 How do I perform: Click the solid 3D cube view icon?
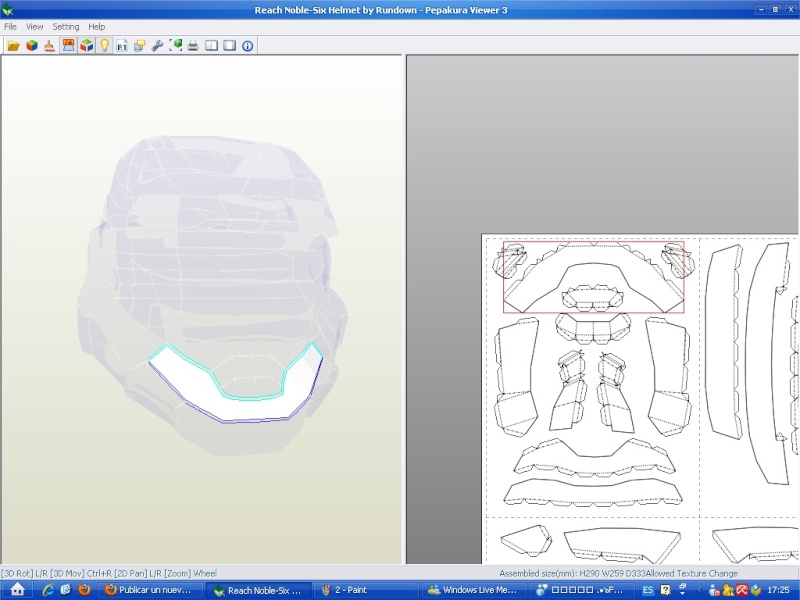coord(32,46)
